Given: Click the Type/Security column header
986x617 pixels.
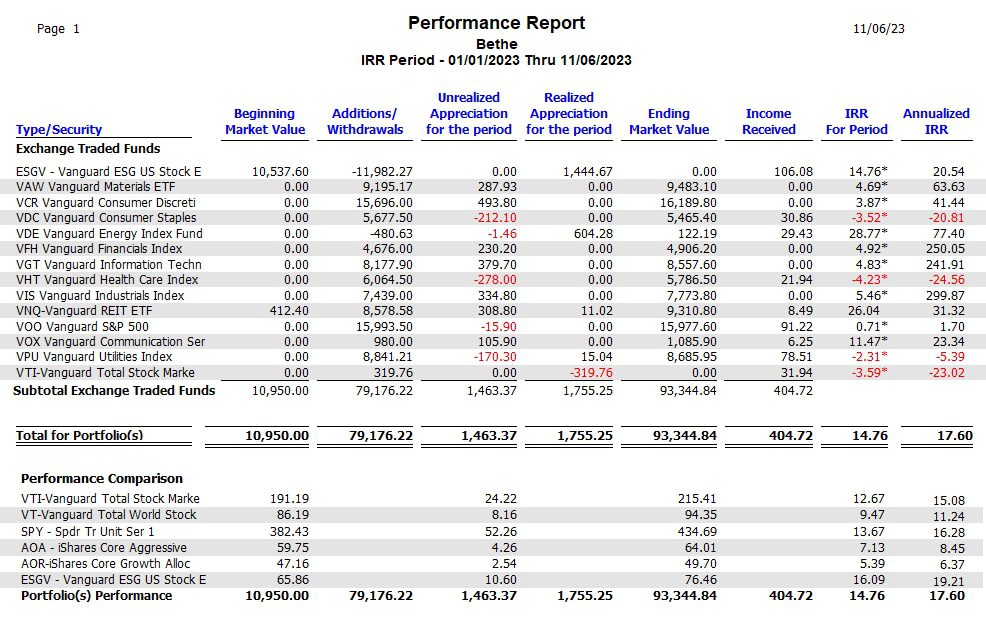Looking at the screenshot, I should coord(58,130).
